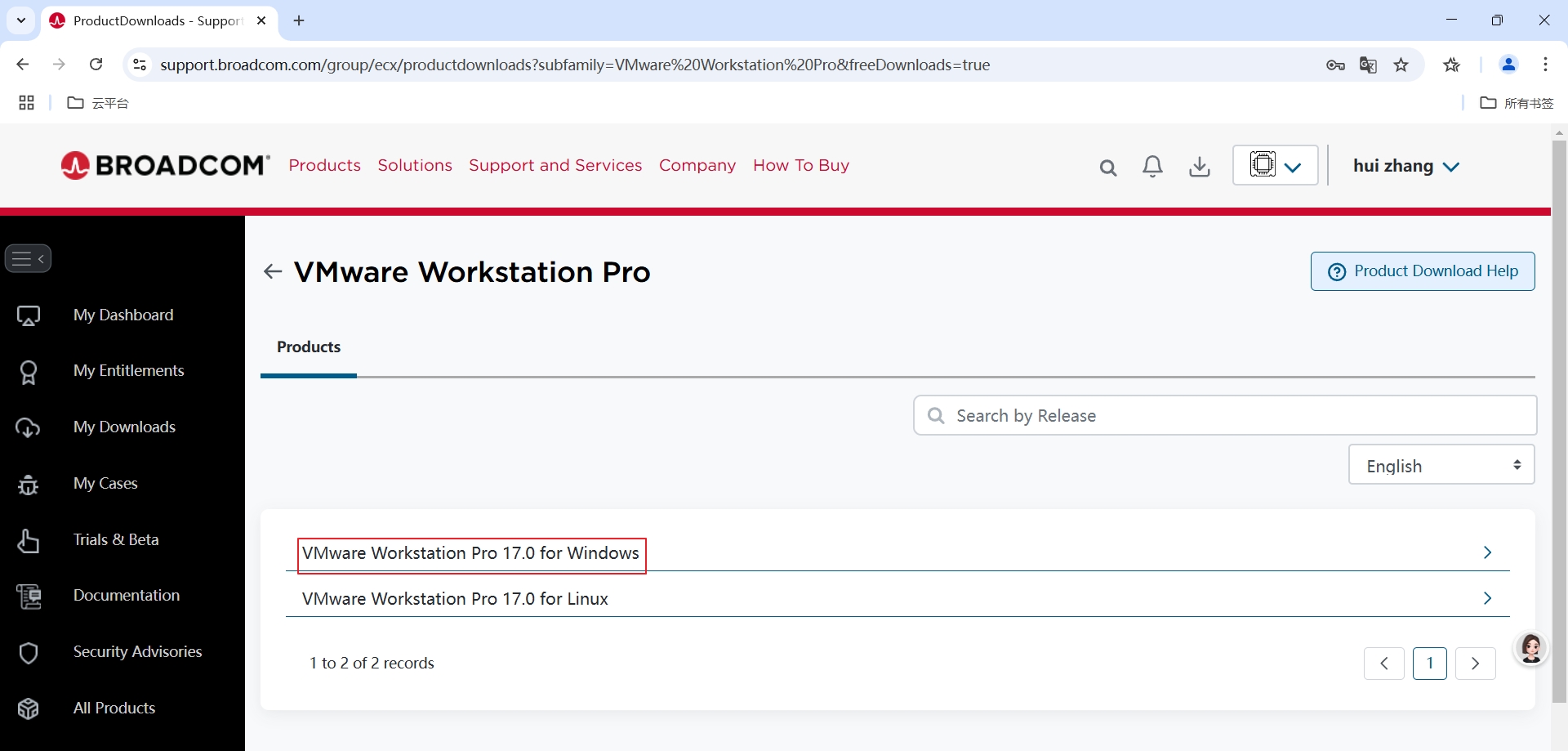Select the Products tab under the title
This screenshot has height=751, width=1568.
(309, 347)
